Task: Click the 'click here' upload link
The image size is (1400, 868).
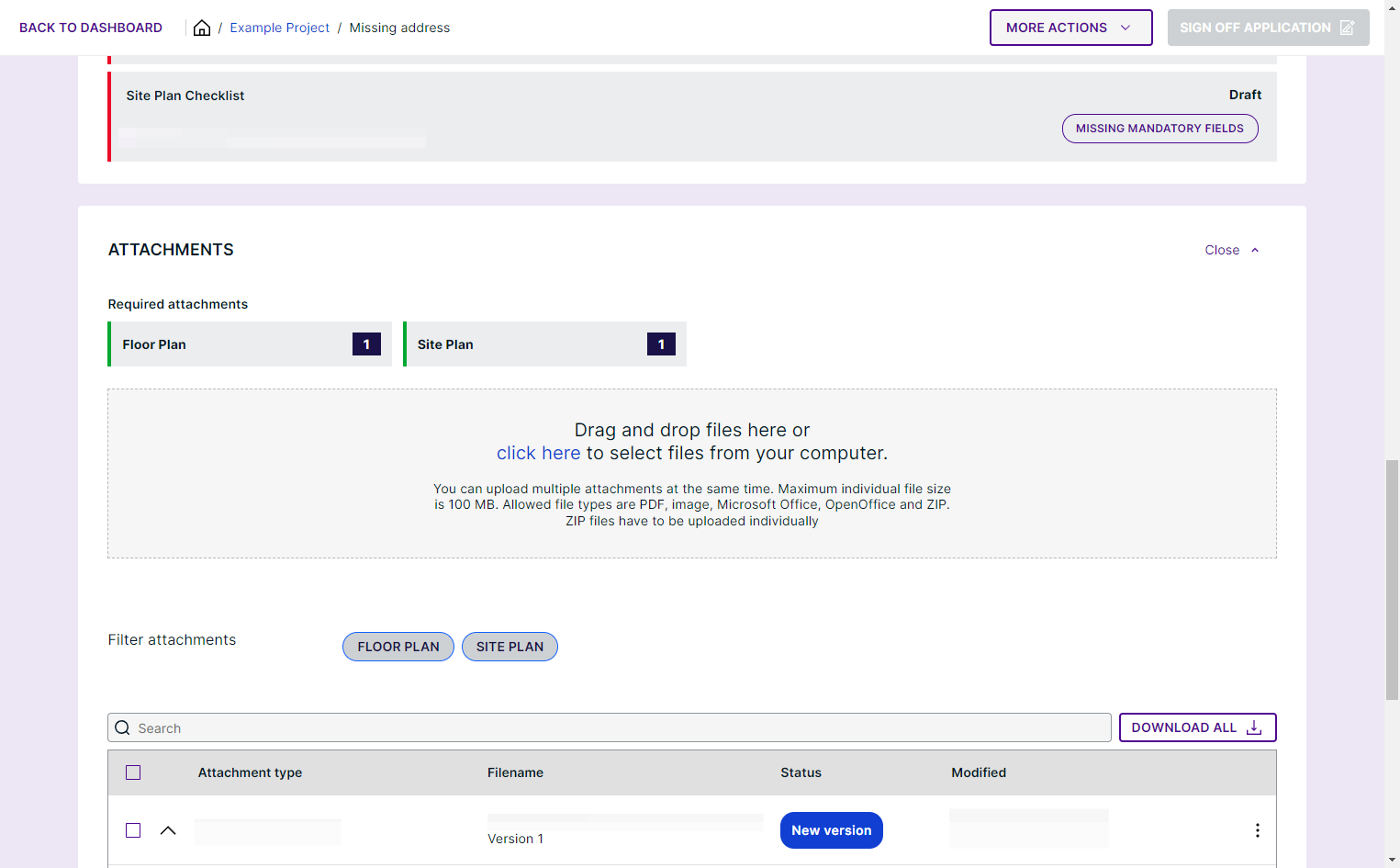Action: click(538, 453)
